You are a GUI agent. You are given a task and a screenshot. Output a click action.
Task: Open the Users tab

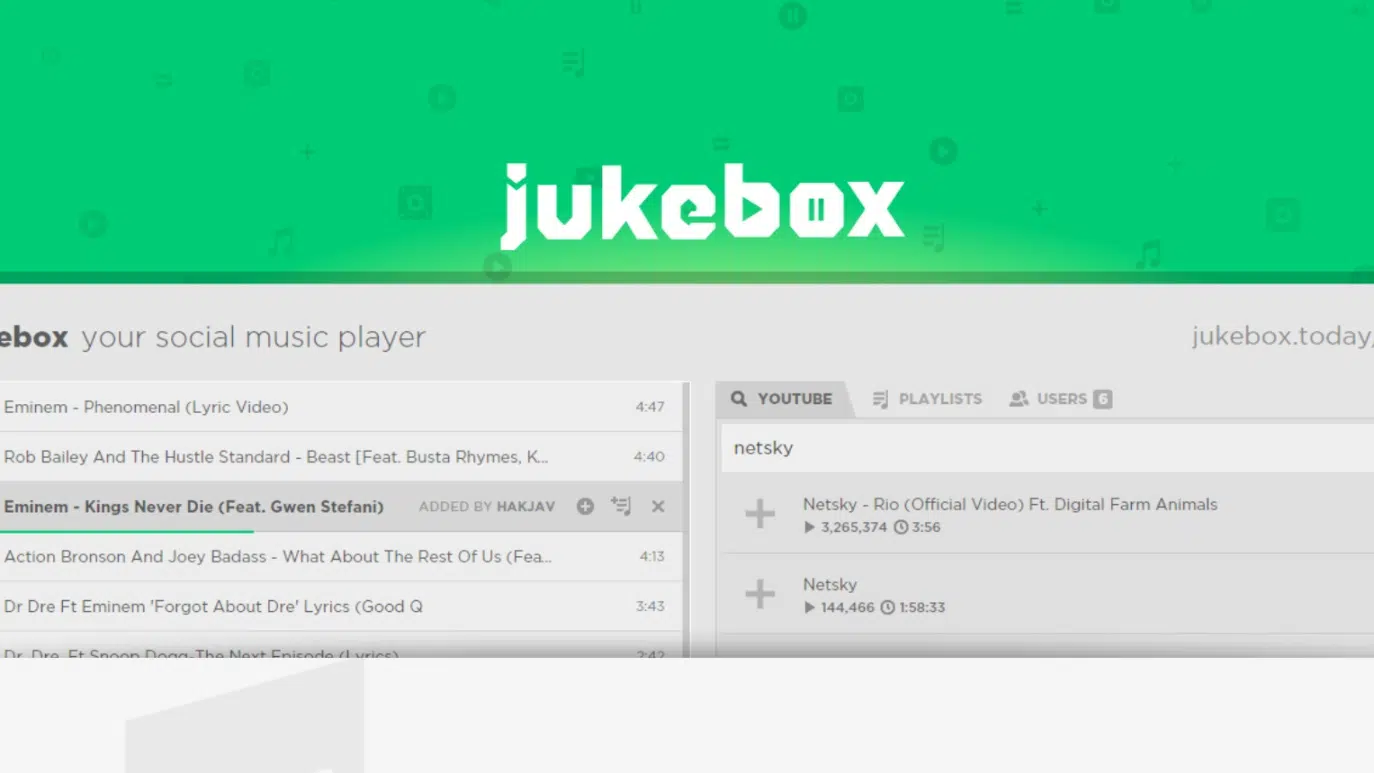pyautogui.click(x=1061, y=399)
